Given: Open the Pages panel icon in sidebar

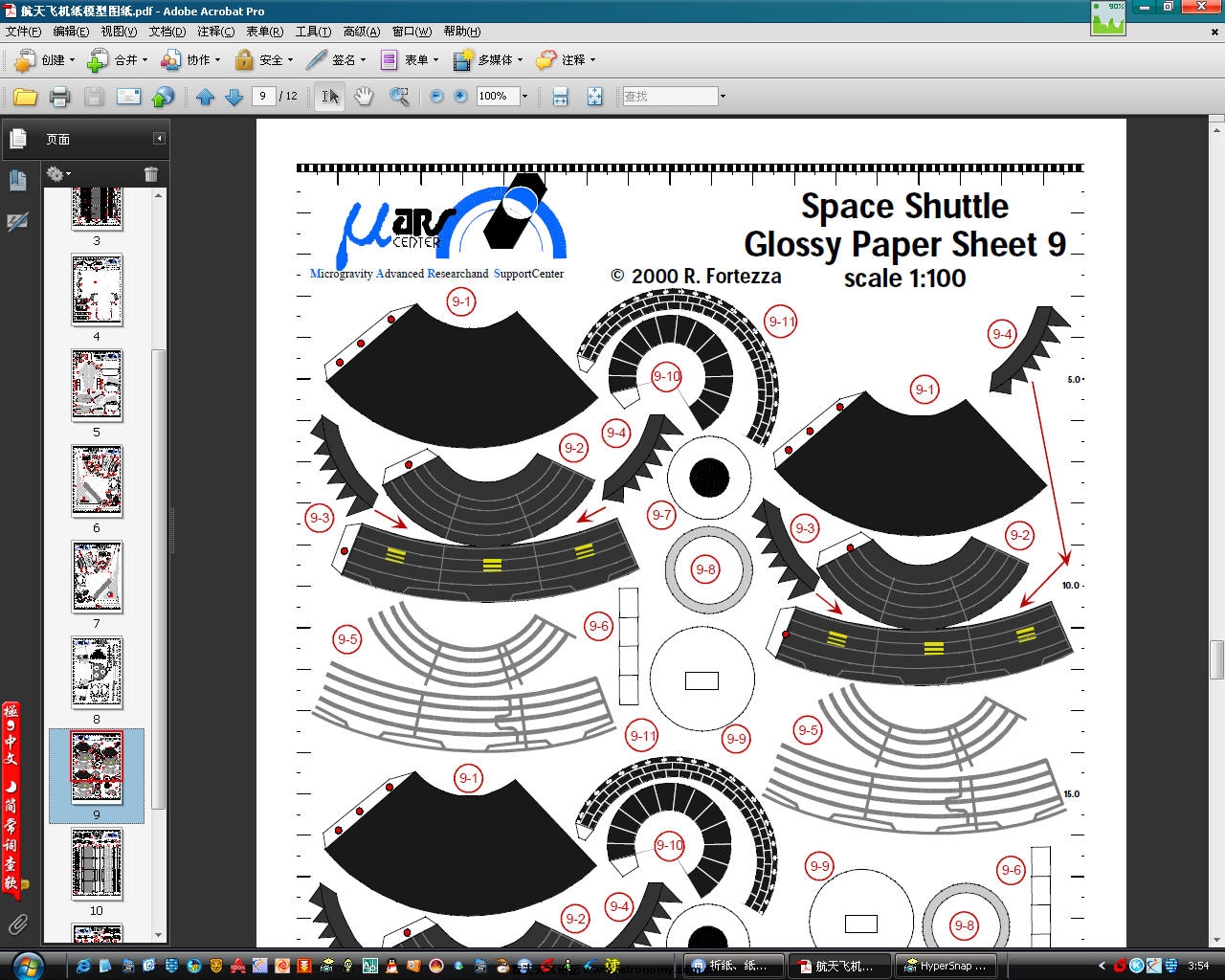Looking at the screenshot, I should 18,140.
